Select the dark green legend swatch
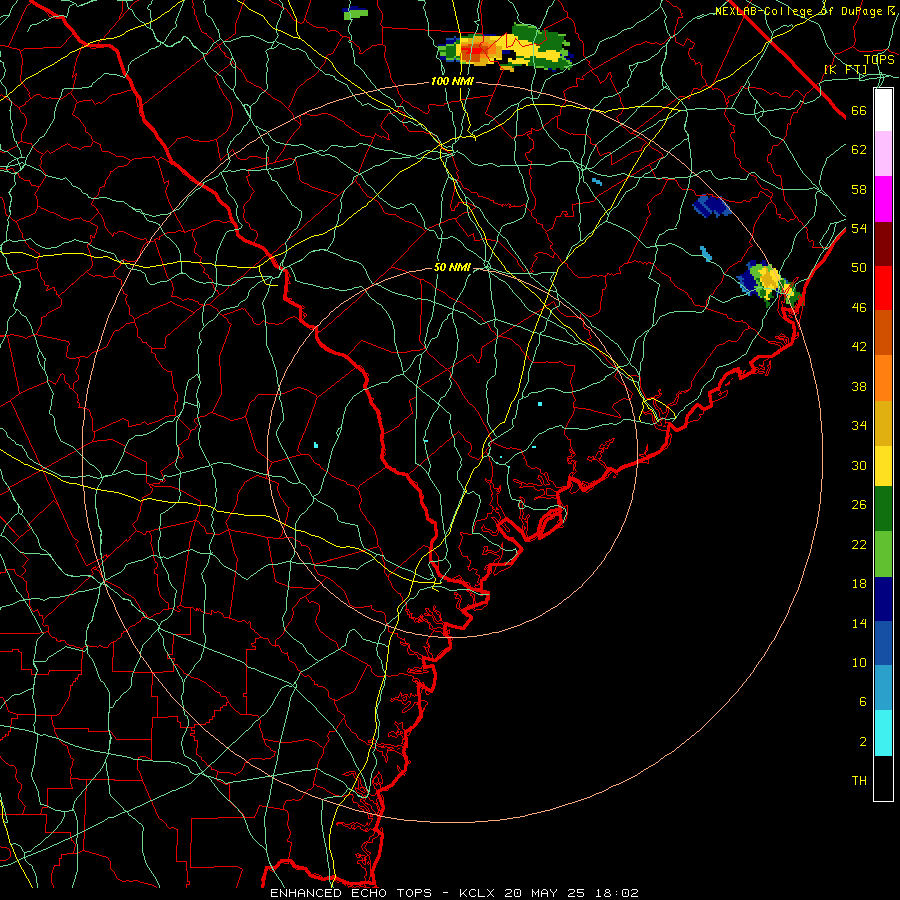The height and width of the screenshot is (900, 900). [883, 509]
